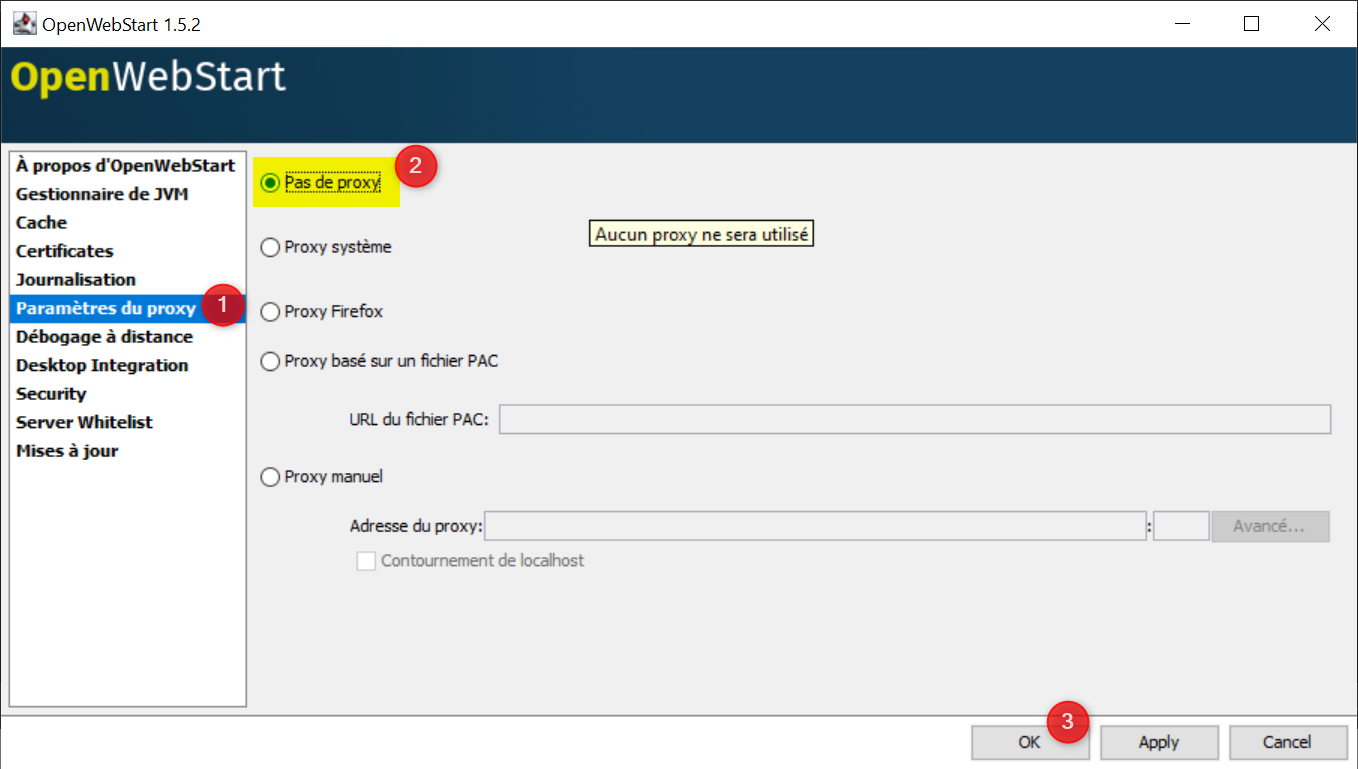Open 'À propos d'OpenWebStart' section
This screenshot has height=769, width=1358.
coord(125,166)
